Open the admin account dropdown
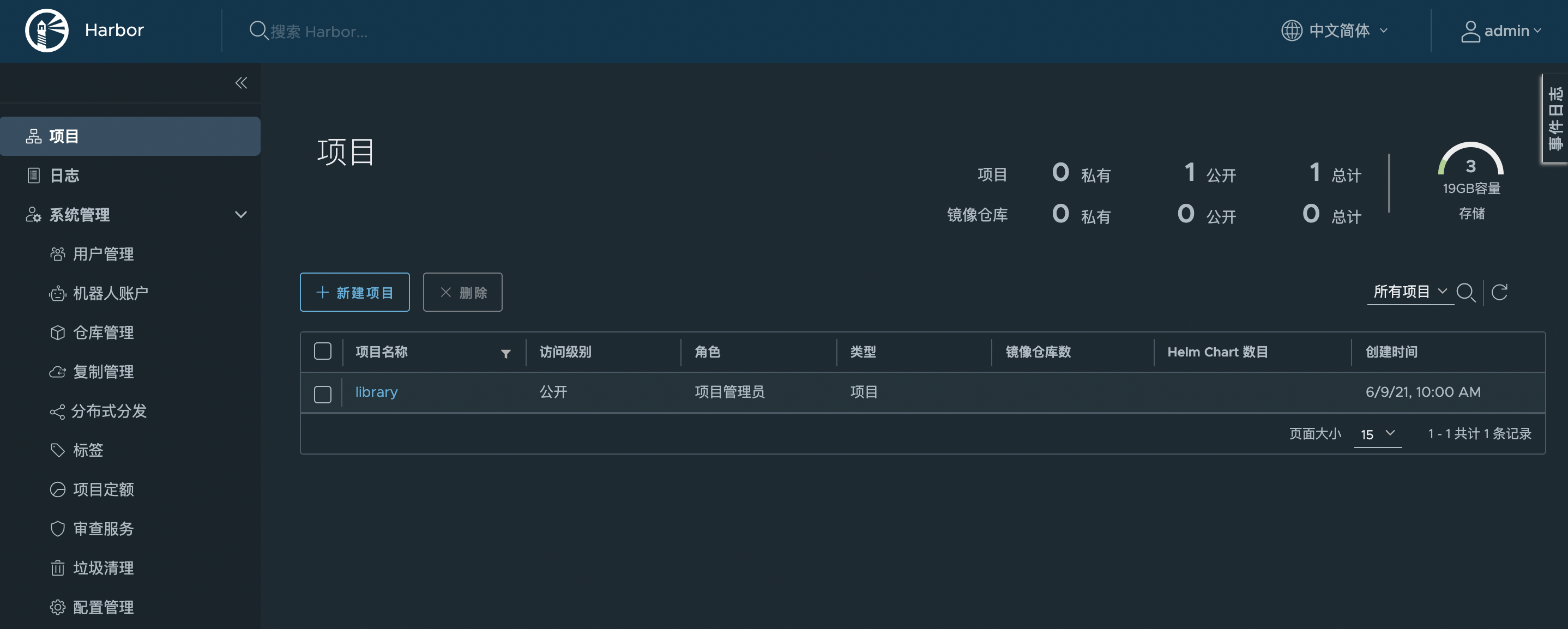The image size is (1568, 629). click(1501, 31)
